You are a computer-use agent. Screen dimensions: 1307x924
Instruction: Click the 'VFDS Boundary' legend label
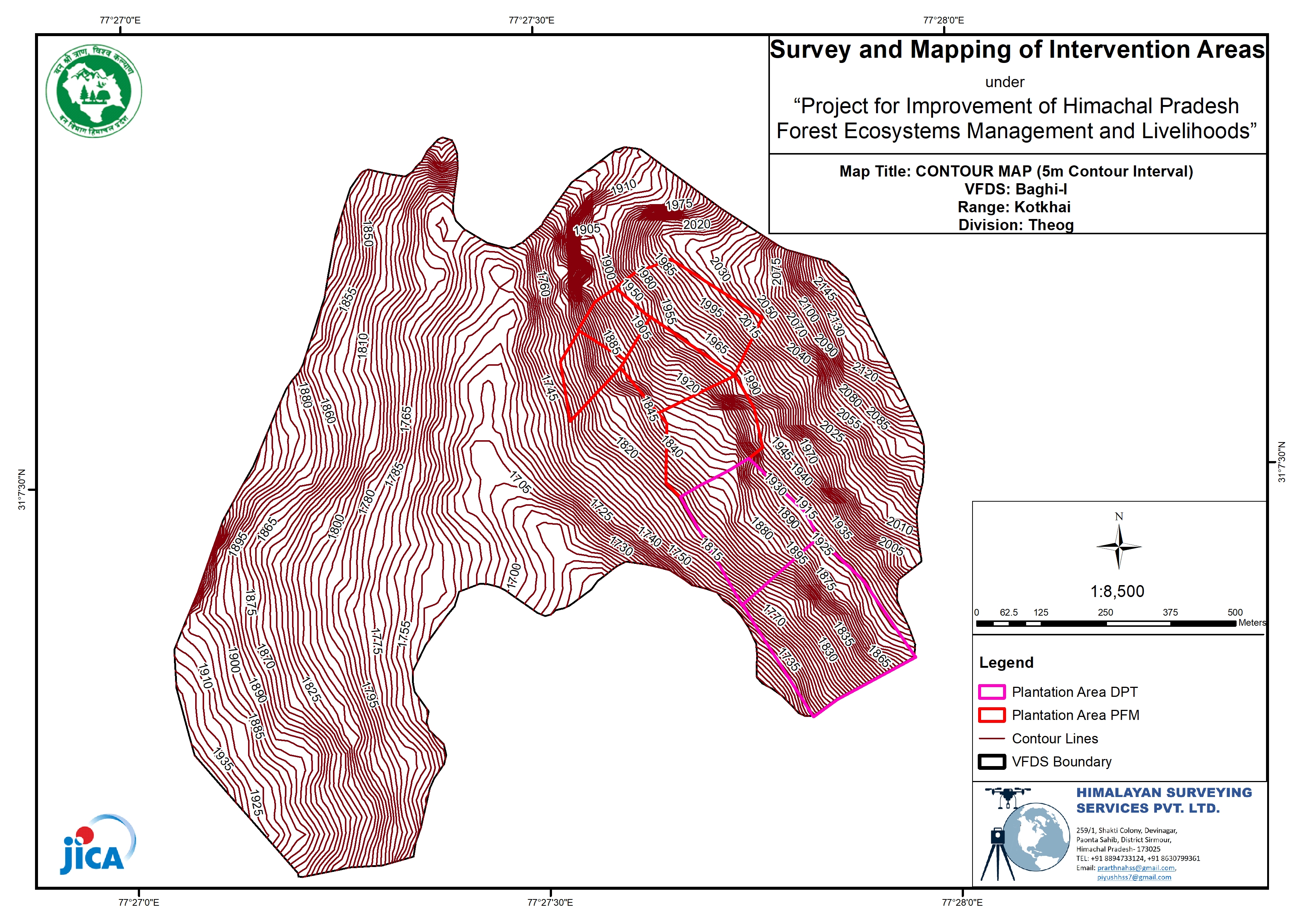[x=1061, y=762]
